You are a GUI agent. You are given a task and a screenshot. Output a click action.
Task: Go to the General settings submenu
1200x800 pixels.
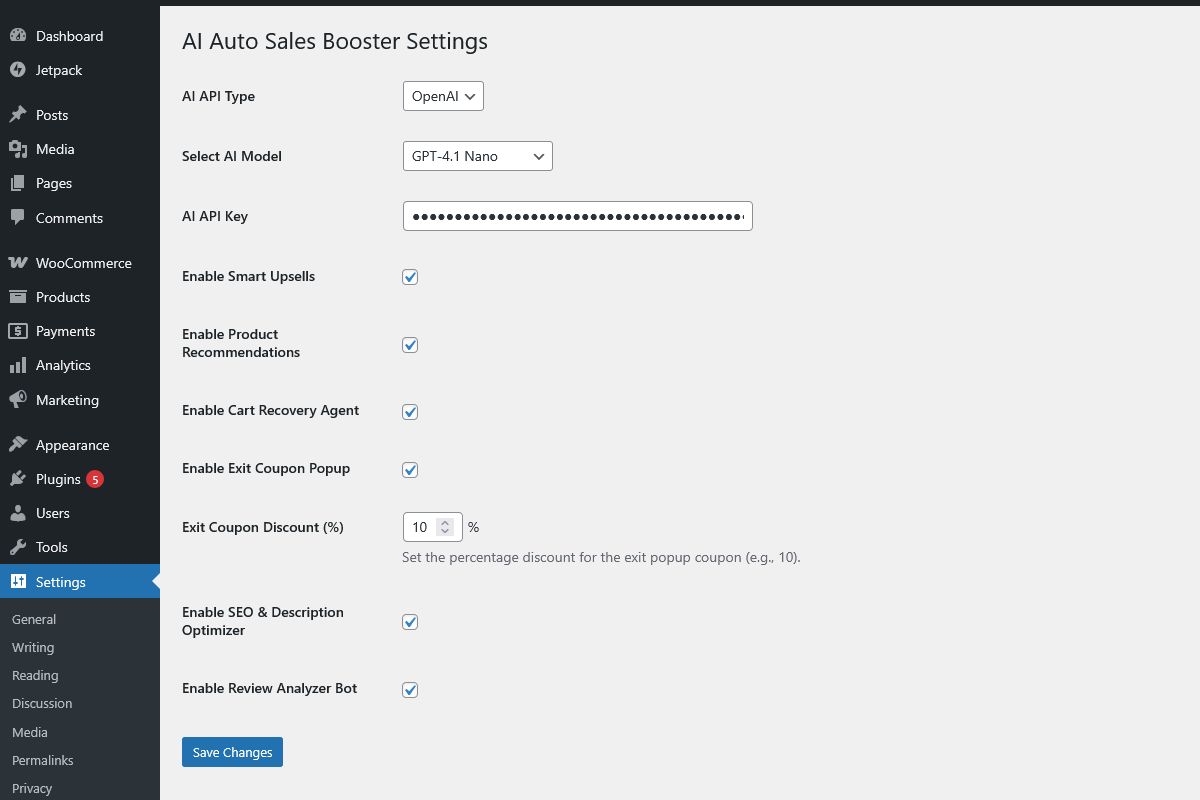pos(34,620)
